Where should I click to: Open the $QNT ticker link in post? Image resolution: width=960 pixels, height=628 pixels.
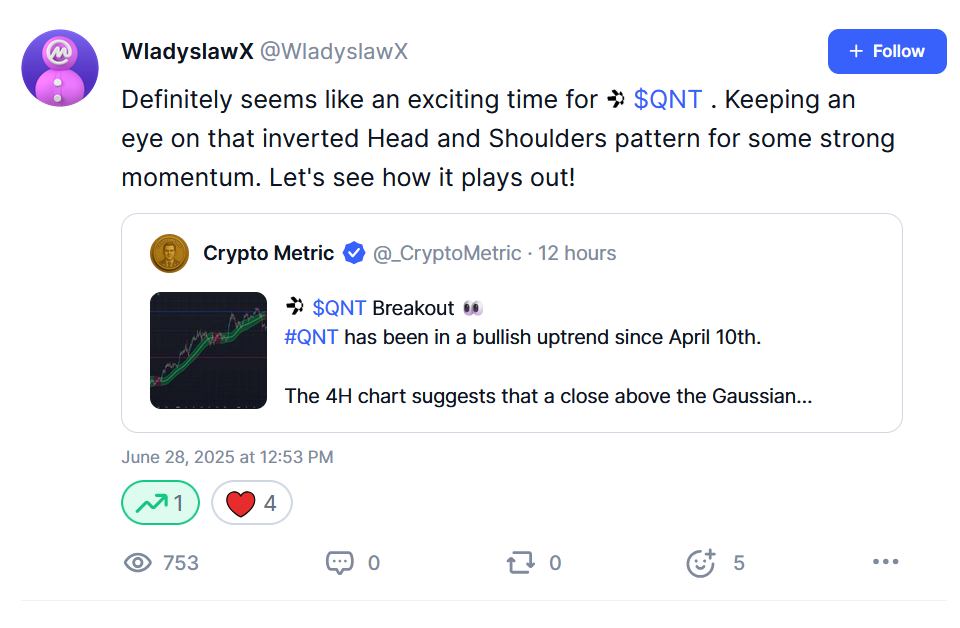tap(667, 100)
